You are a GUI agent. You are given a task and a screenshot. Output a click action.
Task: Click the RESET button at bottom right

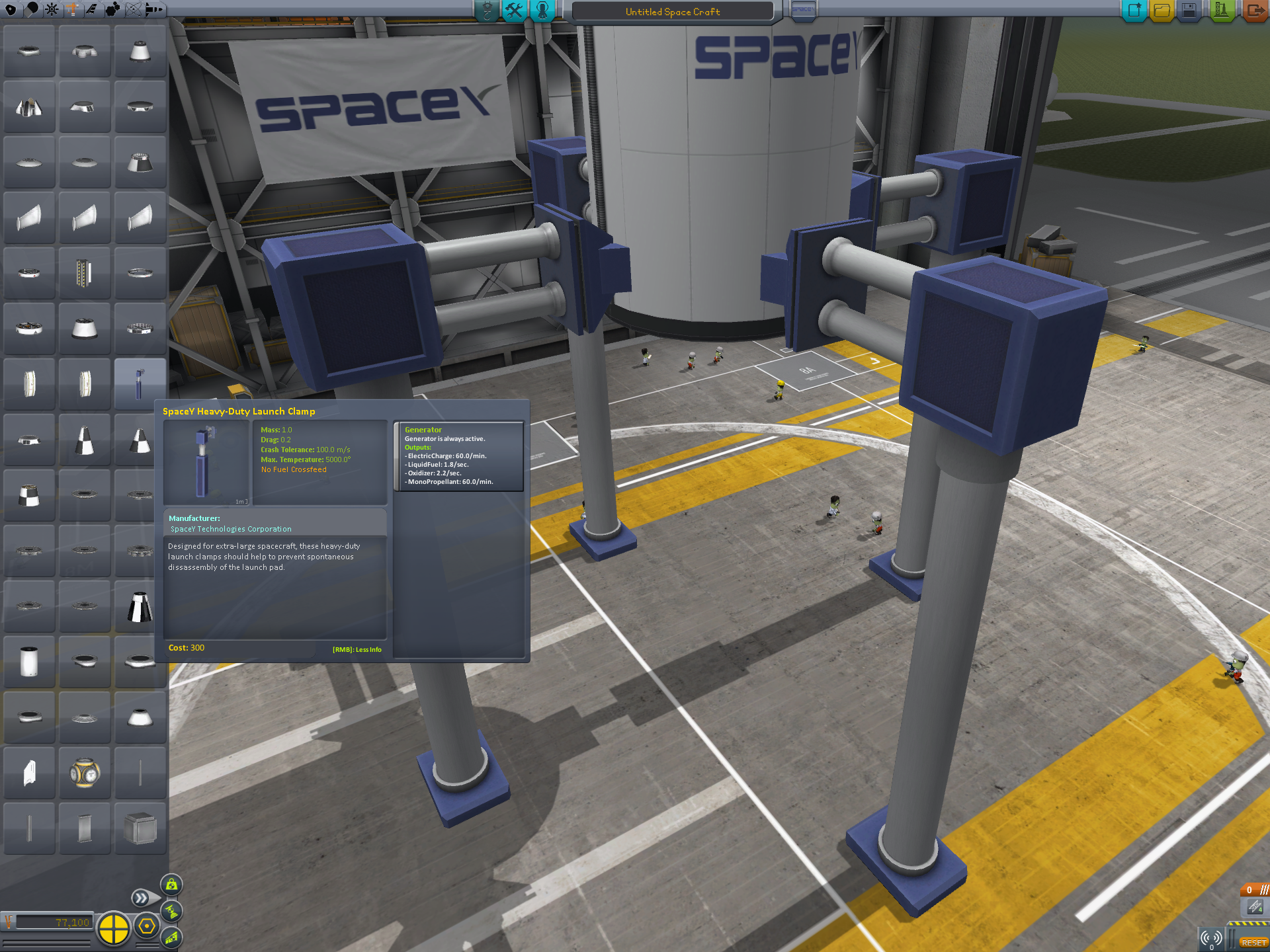pyautogui.click(x=1253, y=943)
